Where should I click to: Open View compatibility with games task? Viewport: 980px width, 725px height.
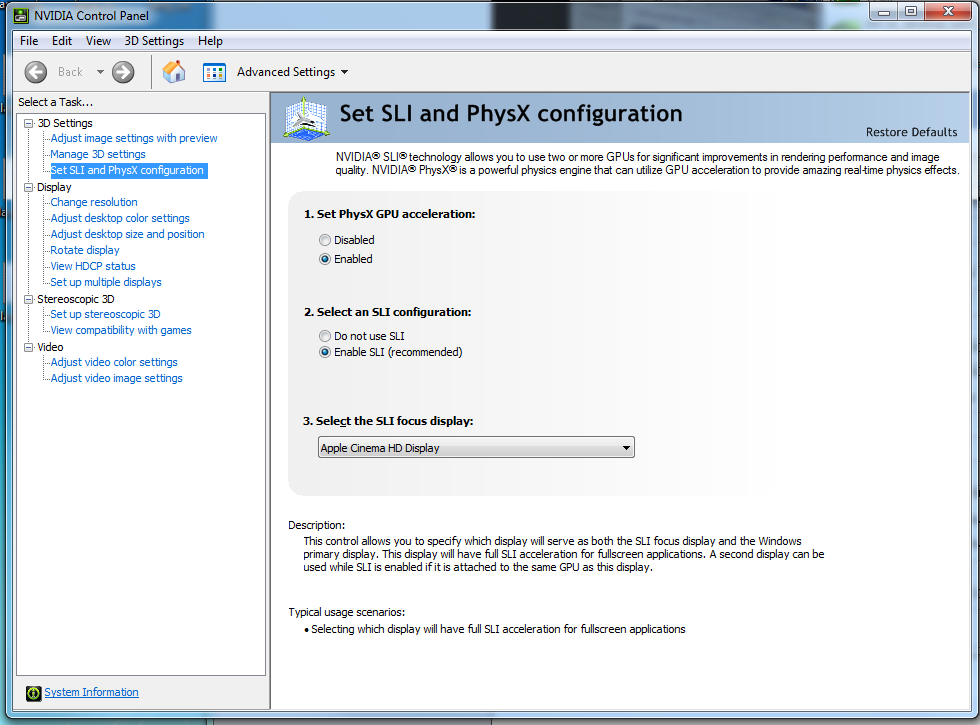(121, 330)
